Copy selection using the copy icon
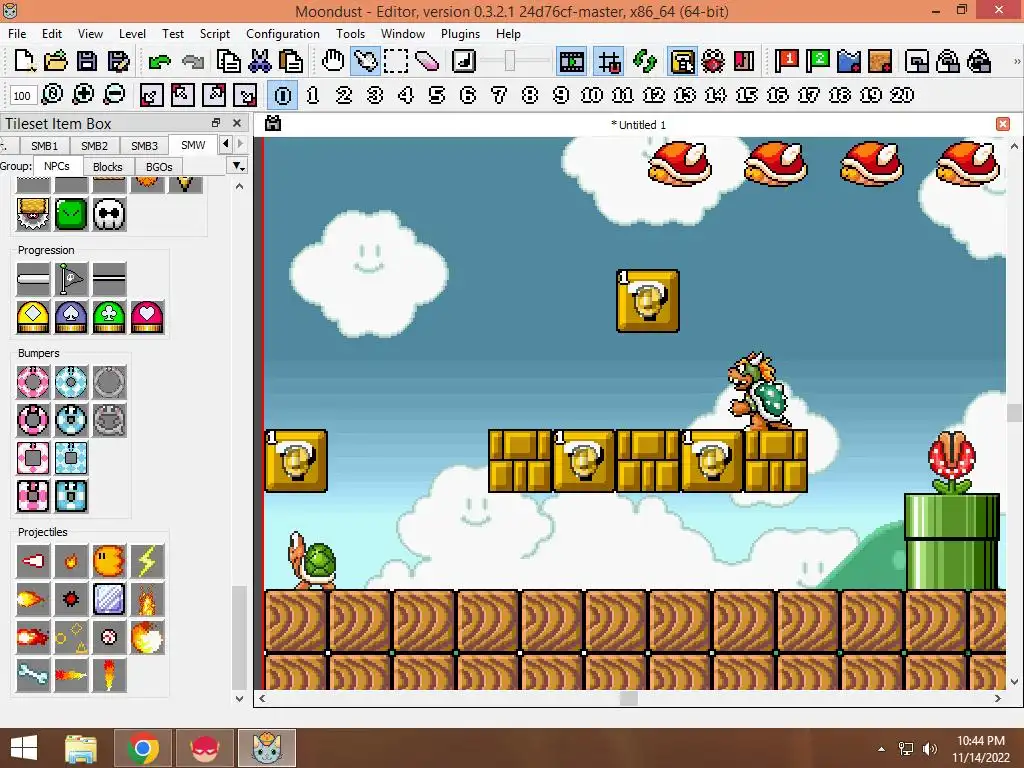Image resolution: width=1024 pixels, height=768 pixels. pyautogui.click(x=229, y=61)
